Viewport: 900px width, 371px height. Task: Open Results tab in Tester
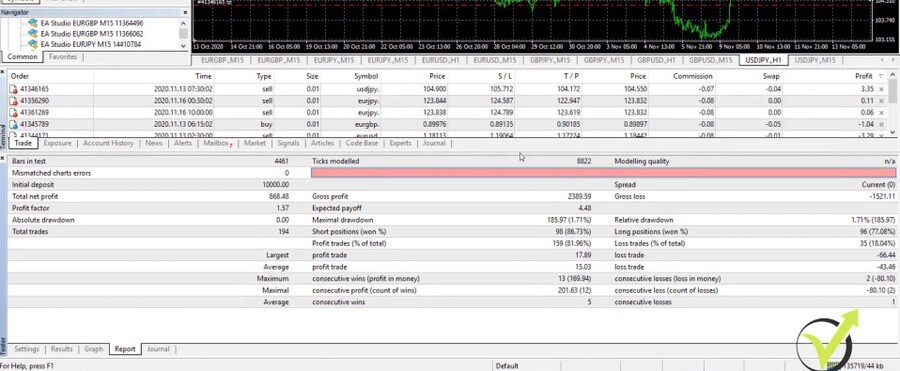tap(61, 349)
